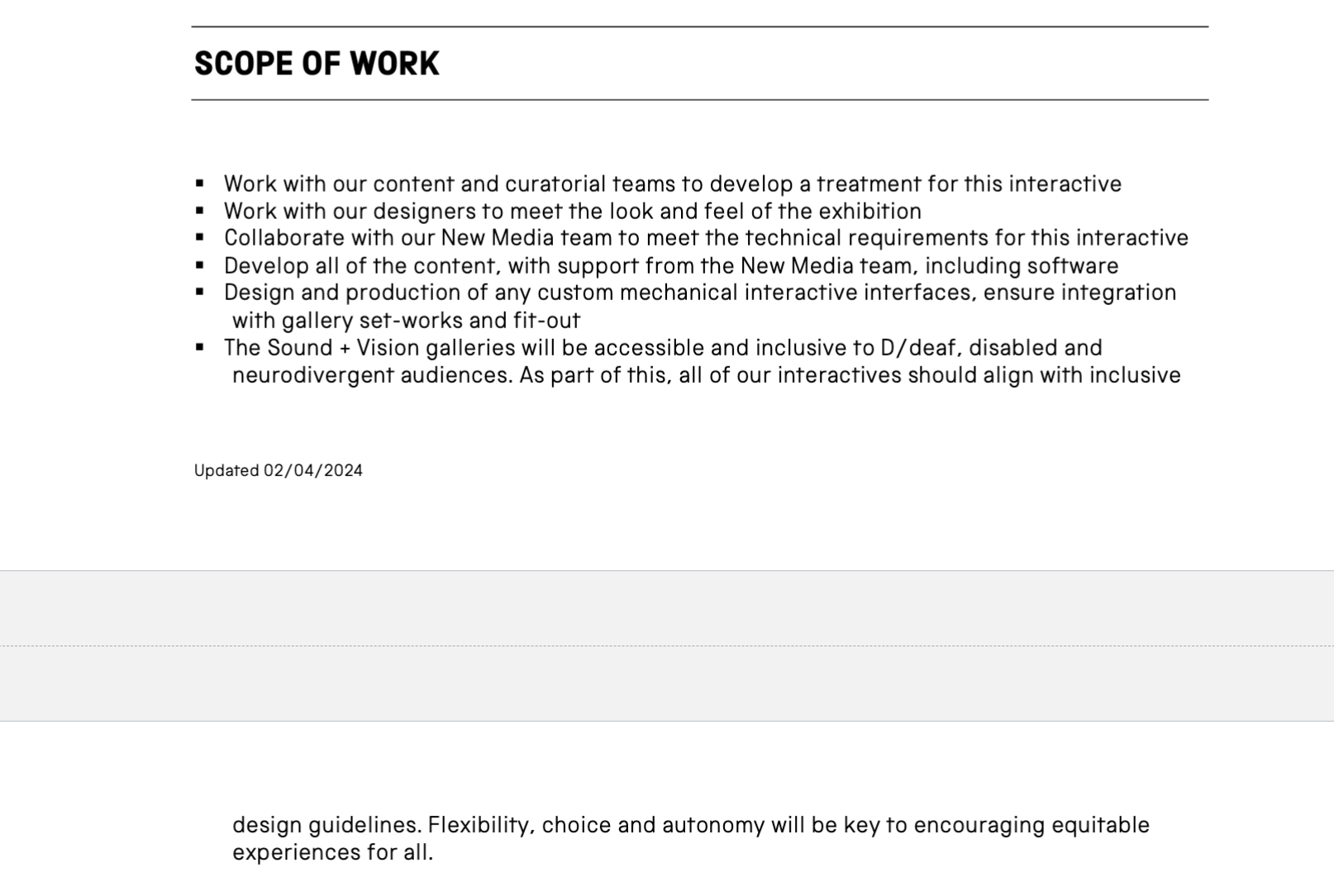Click the line with gallery set-works and fit-out
This screenshot has width=1334, height=896.
coord(406,320)
